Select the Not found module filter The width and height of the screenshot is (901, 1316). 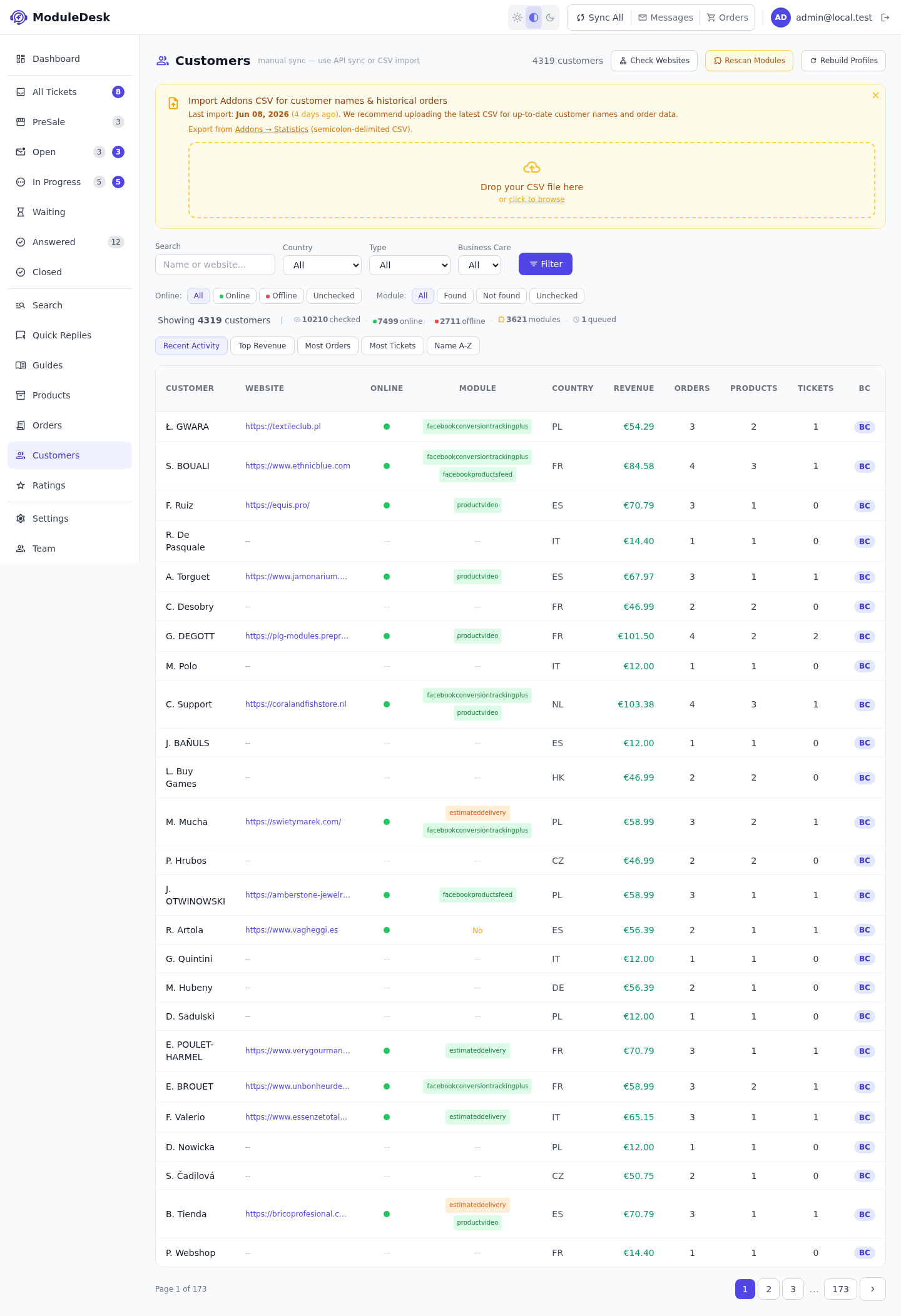pyautogui.click(x=501, y=296)
